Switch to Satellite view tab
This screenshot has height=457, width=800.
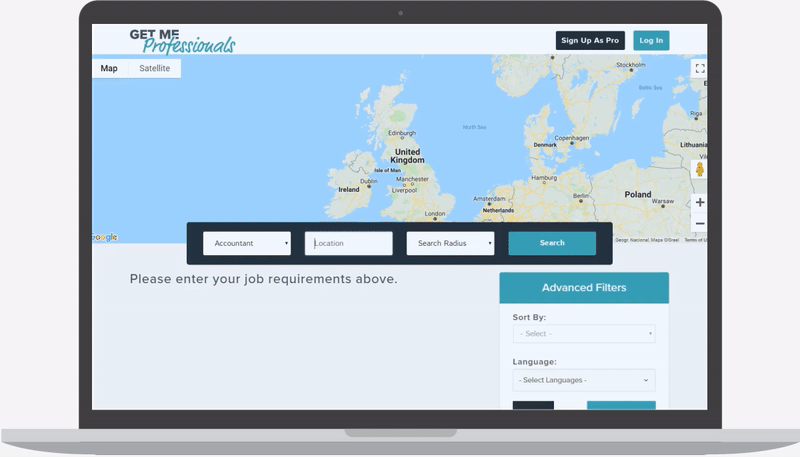155,68
